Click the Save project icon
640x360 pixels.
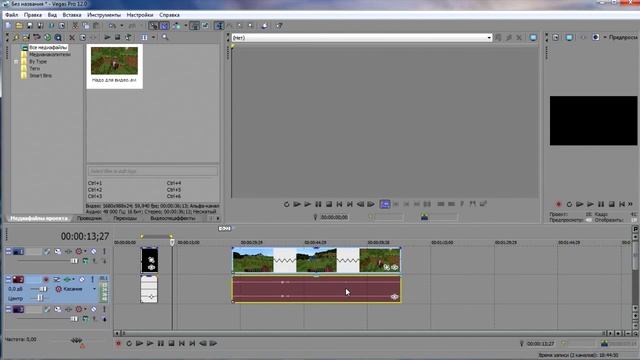[29, 26]
